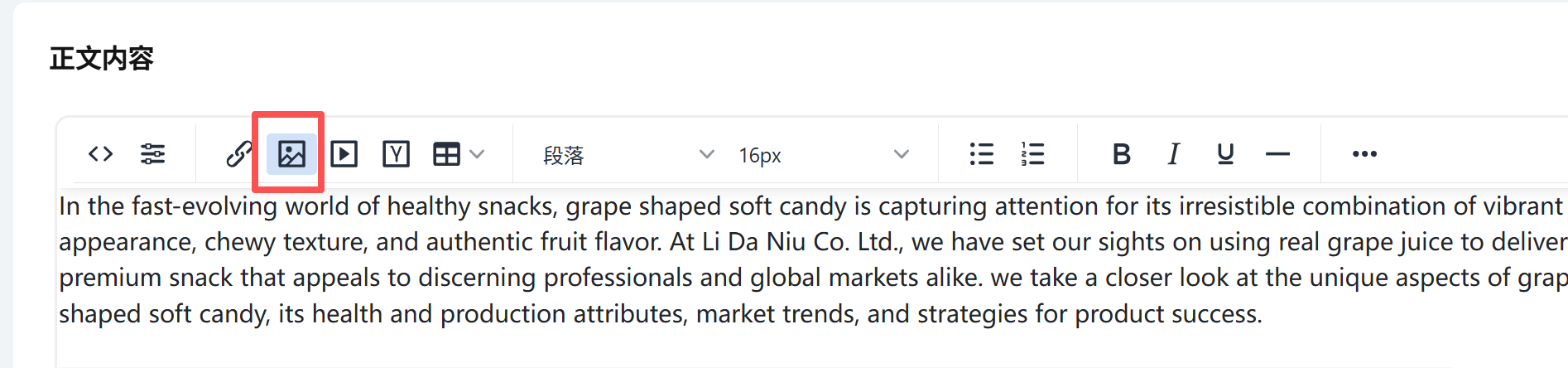
Task: Place cursor after the words "product success."
Action: coord(1263,314)
